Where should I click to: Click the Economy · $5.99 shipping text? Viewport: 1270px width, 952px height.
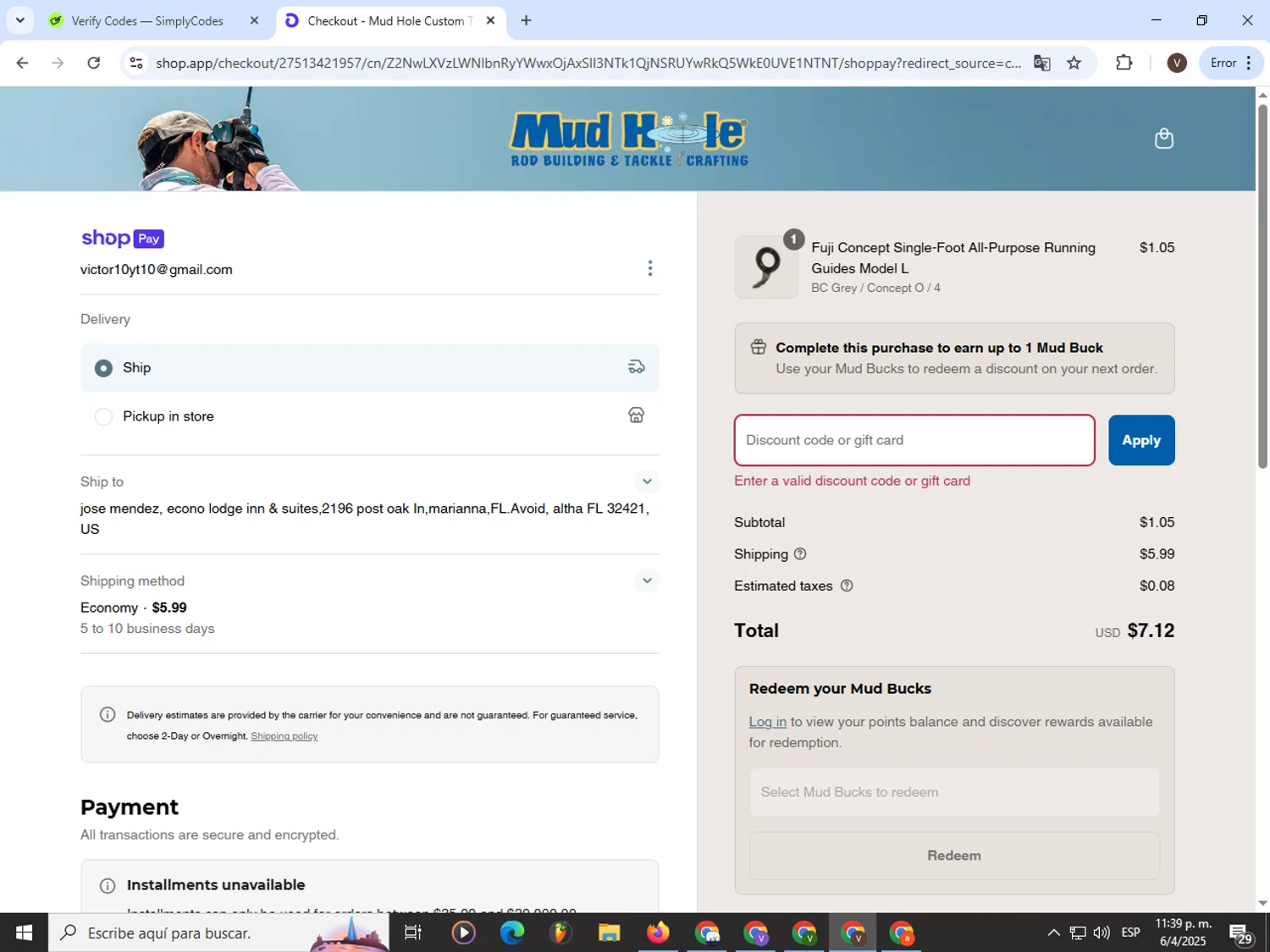tap(134, 608)
